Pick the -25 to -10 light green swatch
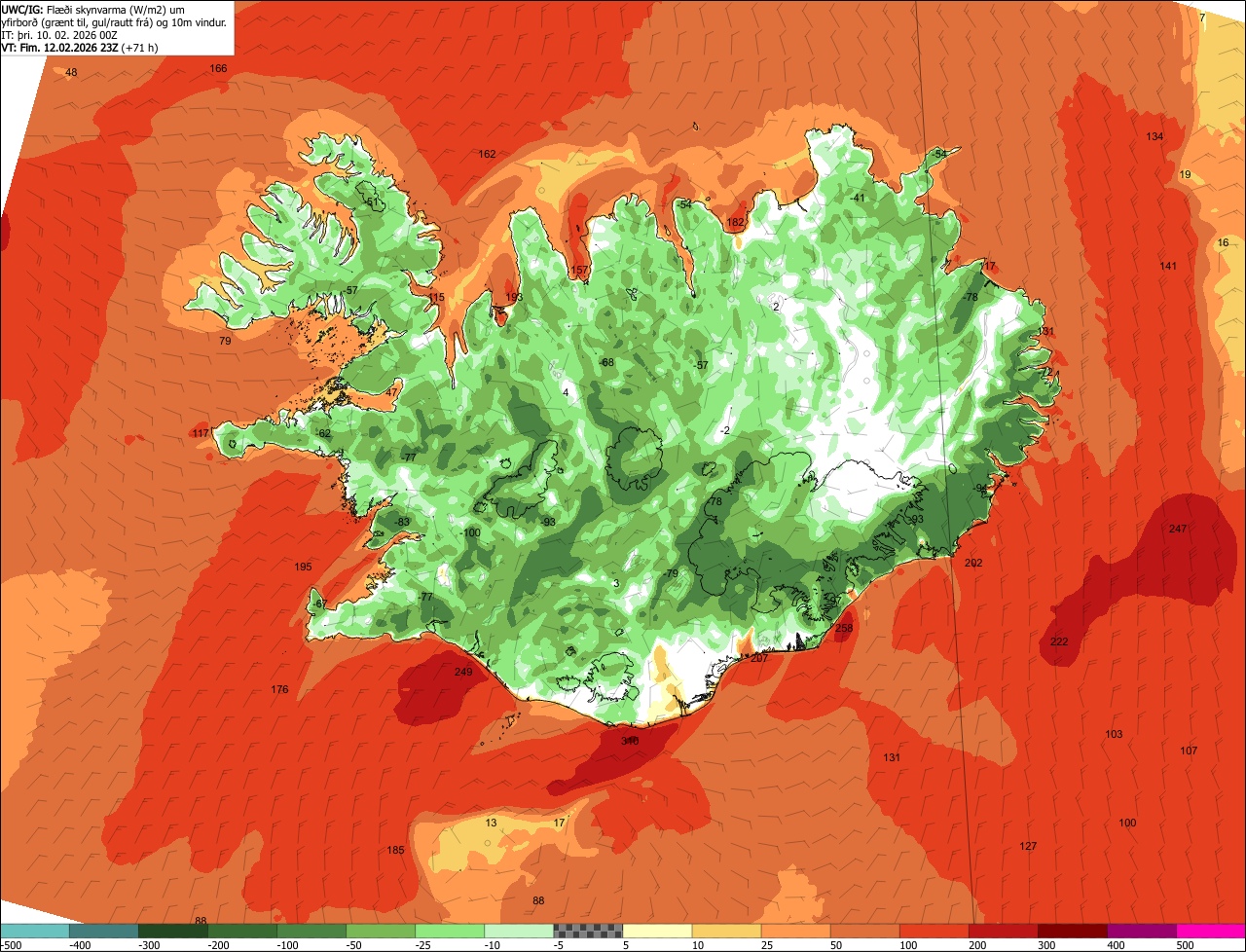Image resolution: width=1246 pixels, height=952 pixels. tap(450, 931)
